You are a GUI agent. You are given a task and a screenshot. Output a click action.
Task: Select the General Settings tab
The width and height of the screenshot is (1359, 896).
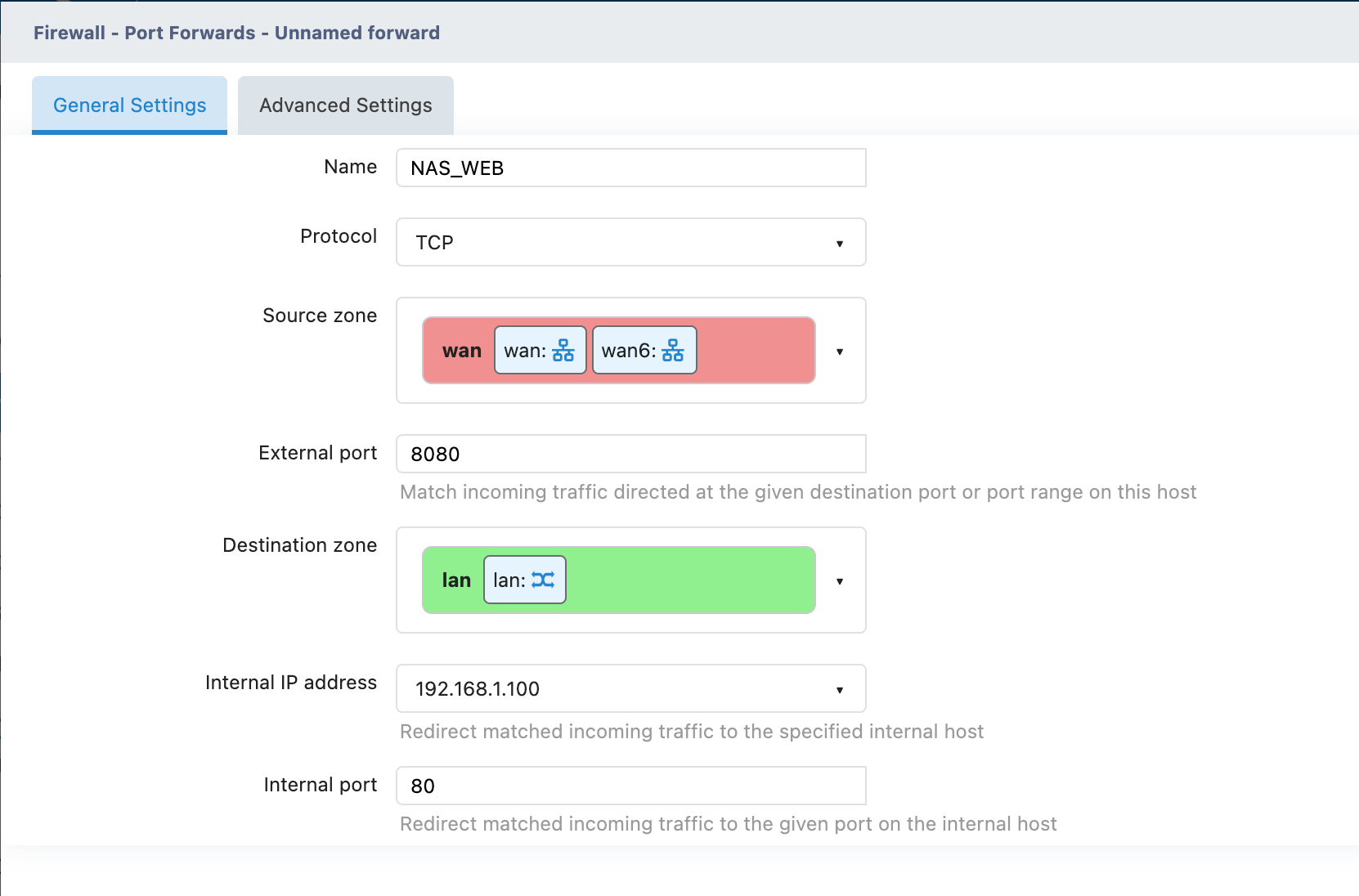[129, 105]
